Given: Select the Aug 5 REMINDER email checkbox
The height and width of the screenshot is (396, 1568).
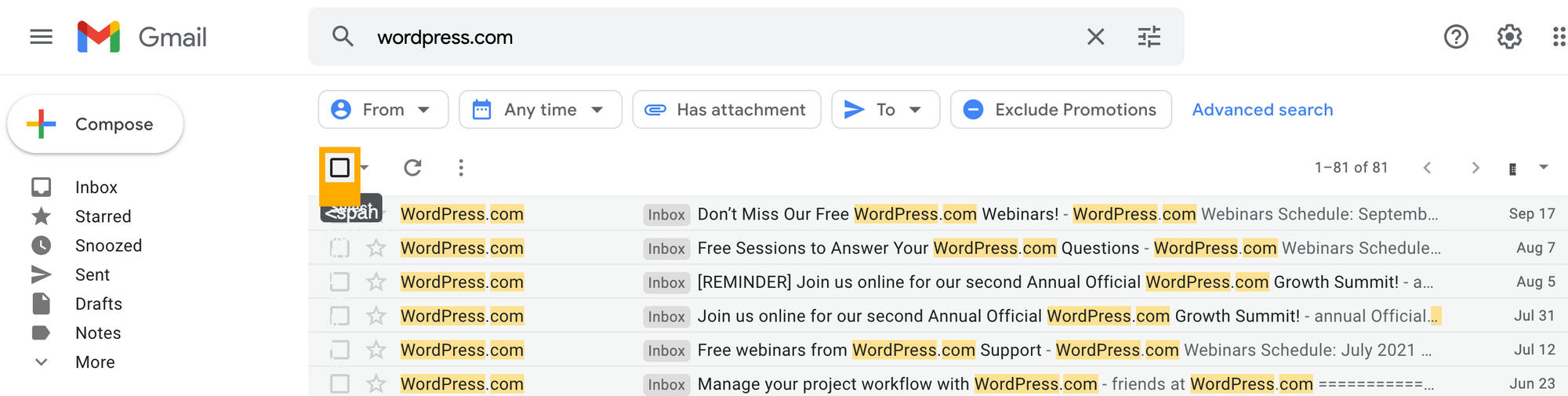Looking at the screenshot, I should point(339,282).
